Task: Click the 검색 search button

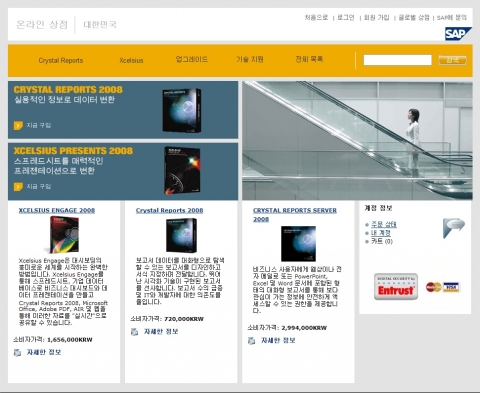Action: pos(452,60)
